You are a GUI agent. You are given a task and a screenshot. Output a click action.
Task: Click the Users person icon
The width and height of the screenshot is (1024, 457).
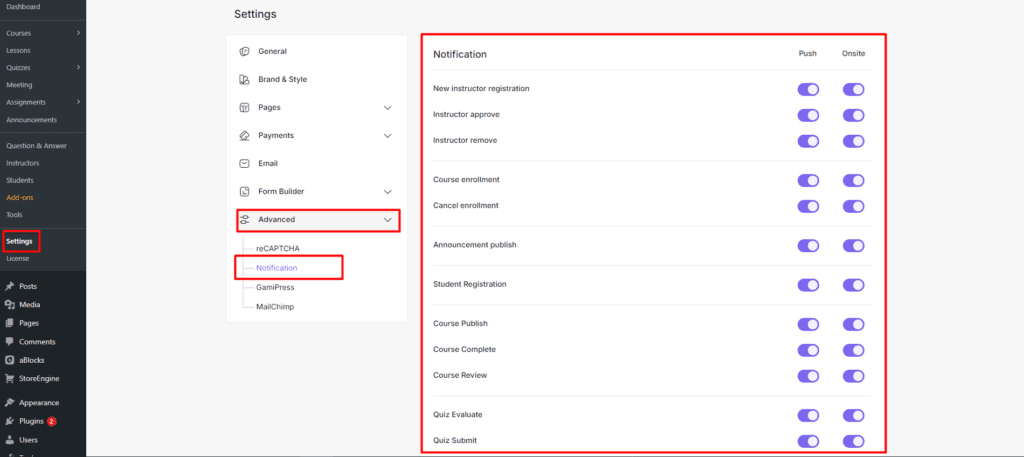click(x=10, y=439)
